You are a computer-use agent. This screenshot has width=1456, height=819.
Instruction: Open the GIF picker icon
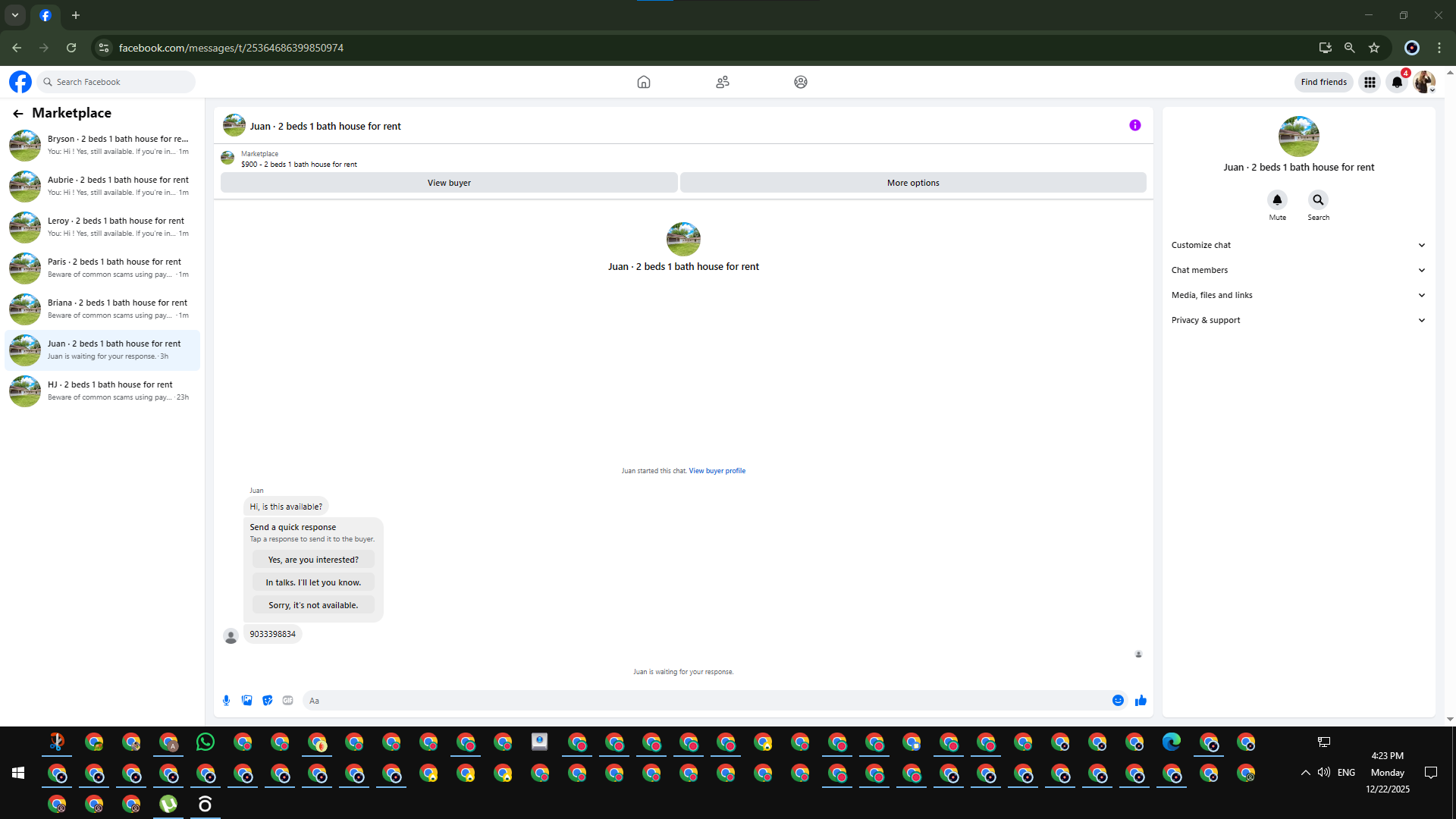pyautogui.click(x=287, y=701)
